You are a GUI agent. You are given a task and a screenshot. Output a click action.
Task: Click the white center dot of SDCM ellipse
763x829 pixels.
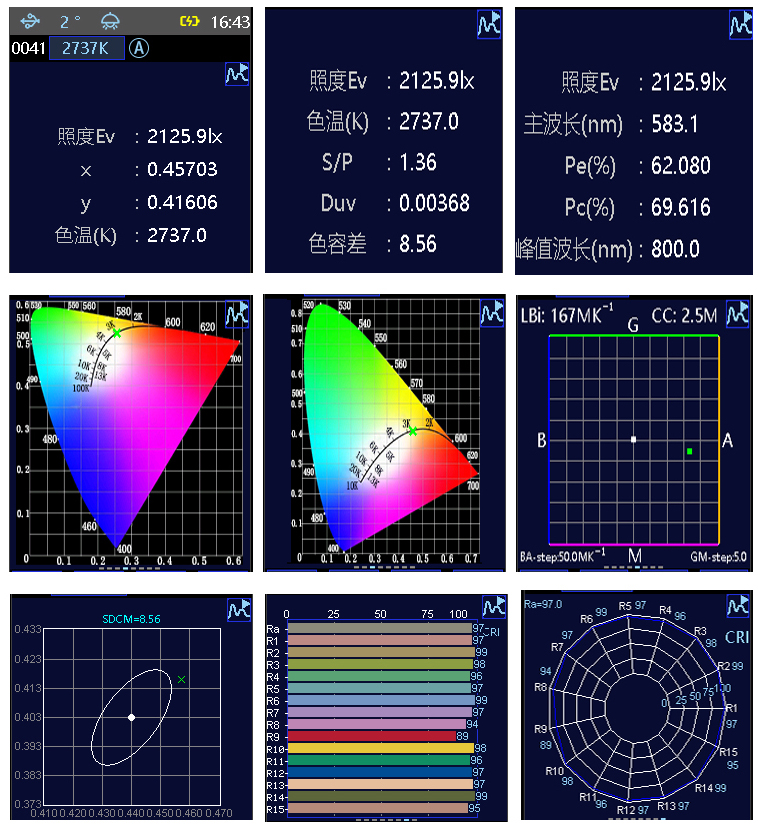(x=131, y=717)
